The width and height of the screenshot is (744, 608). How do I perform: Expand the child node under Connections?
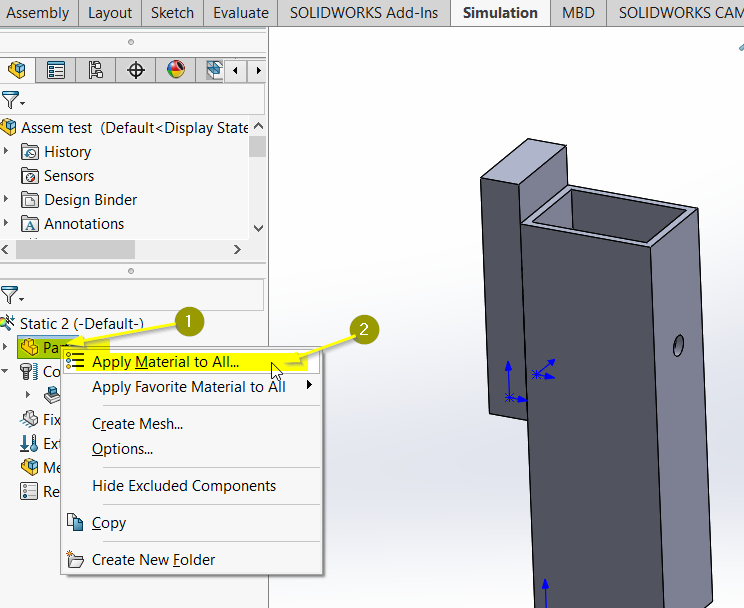pos(28,394)
